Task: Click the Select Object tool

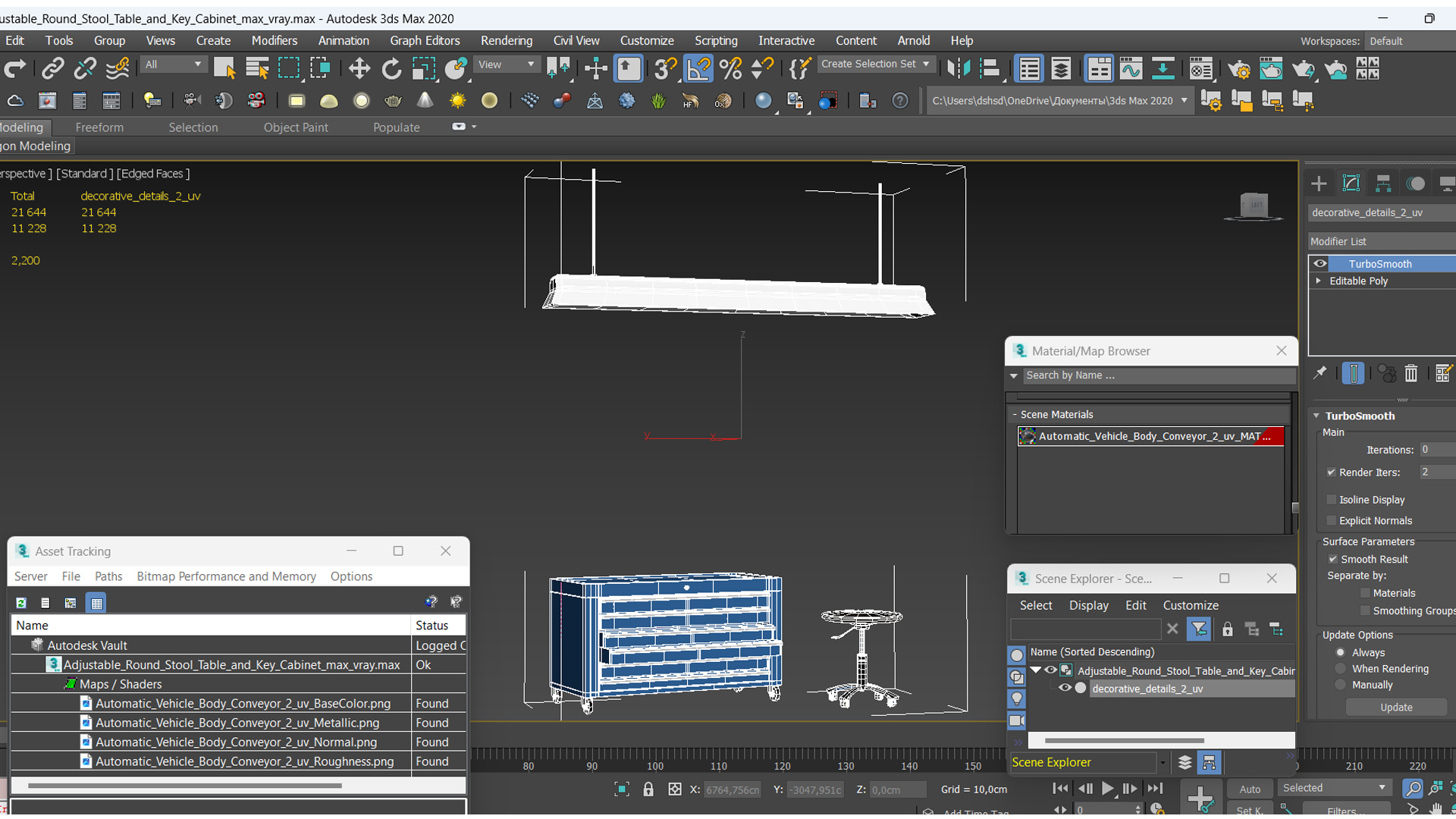Action: pos(224,69)
